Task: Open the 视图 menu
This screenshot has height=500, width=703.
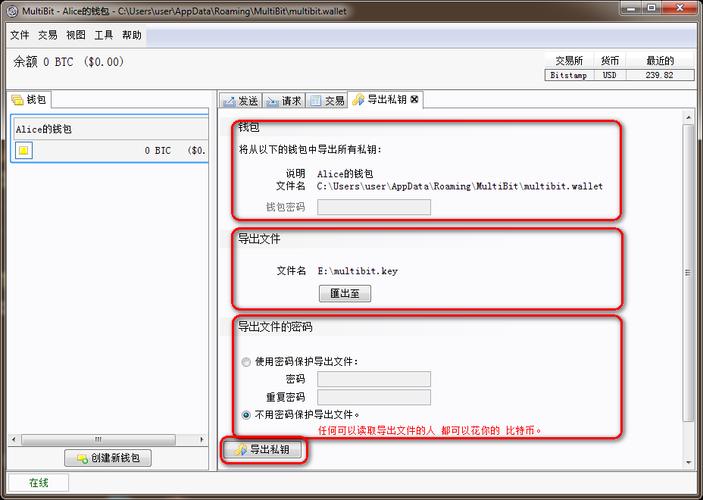Action: tap(76, 35)
